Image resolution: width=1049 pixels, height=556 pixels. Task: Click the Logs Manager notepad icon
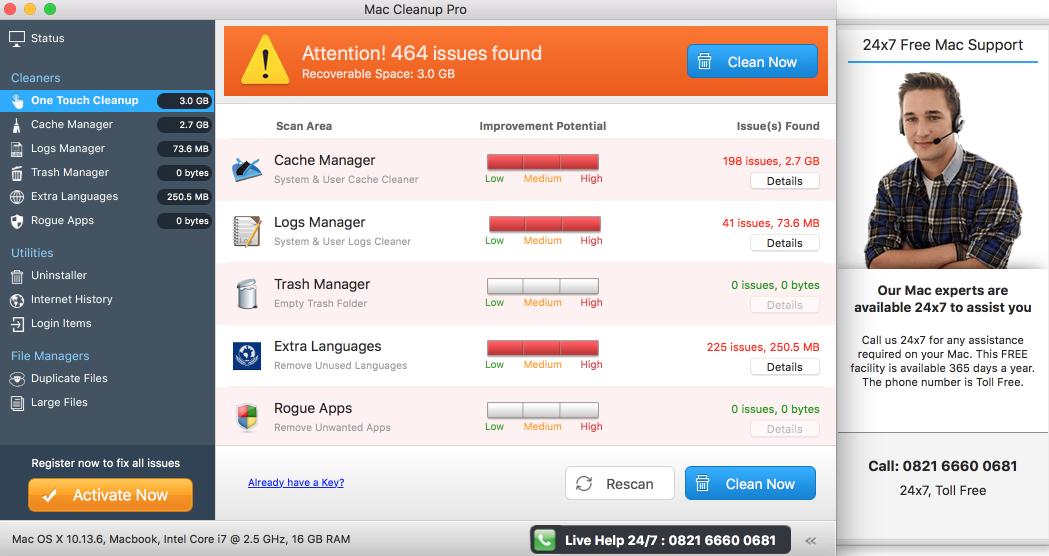(247, 231)
